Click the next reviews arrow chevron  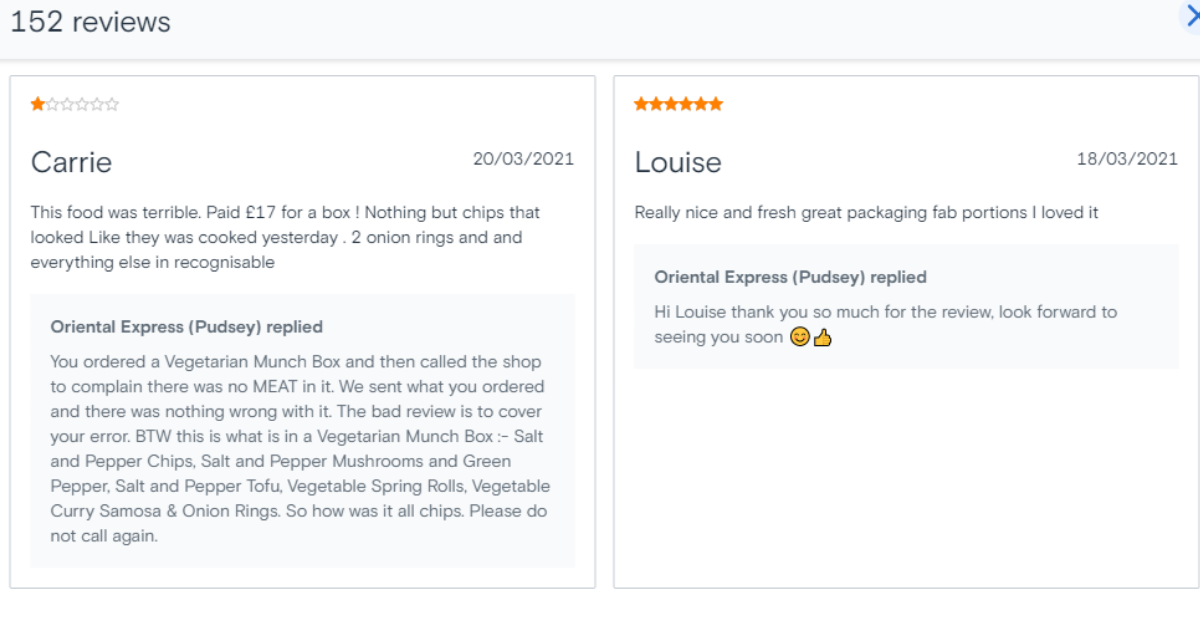click(1191, 18)
